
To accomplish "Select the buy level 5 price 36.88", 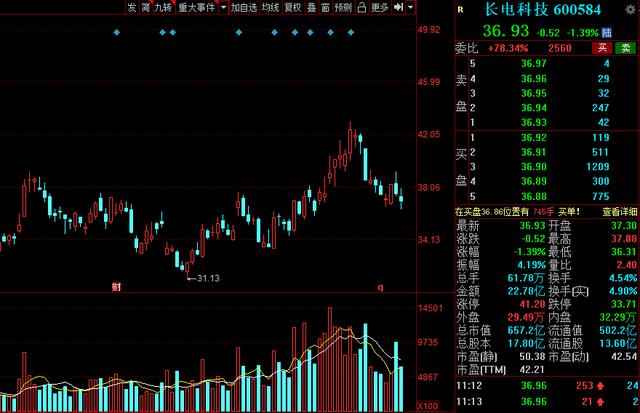I will click(533, 196).
